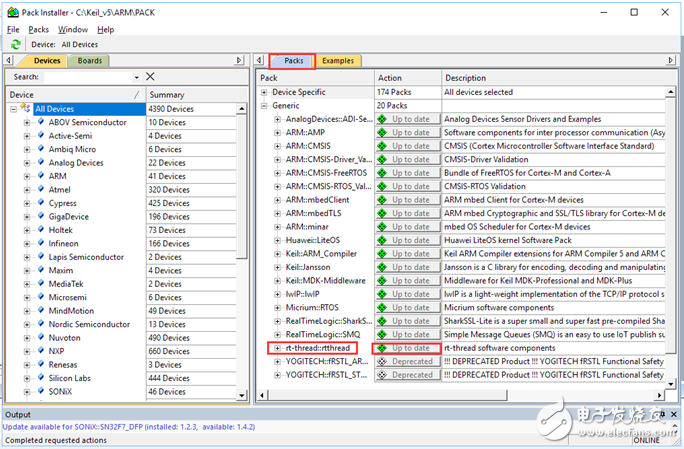Viewport: 684px width, 449px height.
Task: Click the STMicro... no, SONiX vendor icon
Action: (x=41, y=391)
